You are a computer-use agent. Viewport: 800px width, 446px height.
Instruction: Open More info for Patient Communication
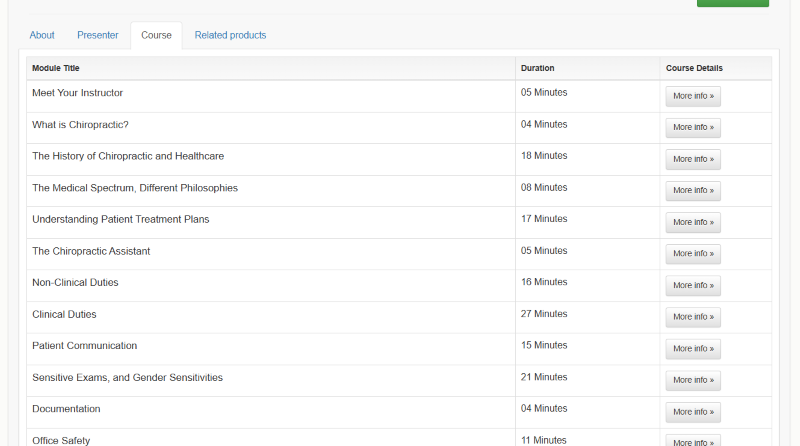[693, 349]
